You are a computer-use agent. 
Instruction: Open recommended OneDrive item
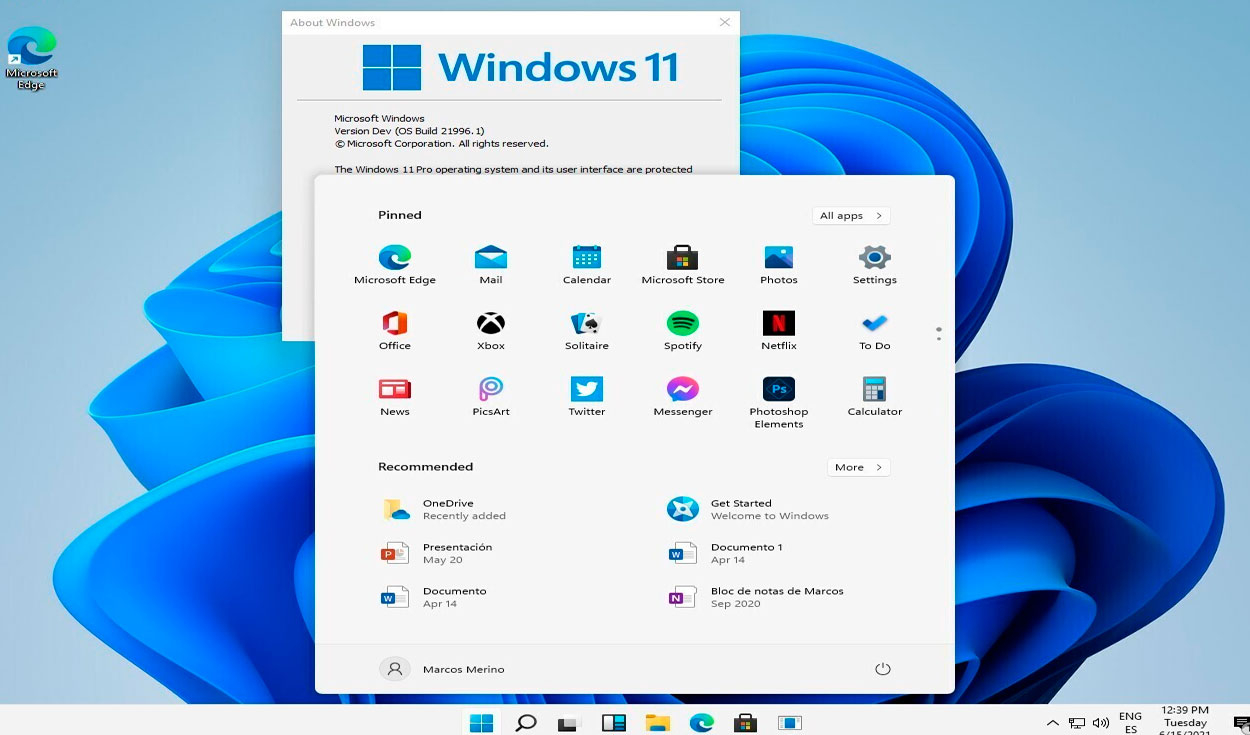(x=445, y=509)
